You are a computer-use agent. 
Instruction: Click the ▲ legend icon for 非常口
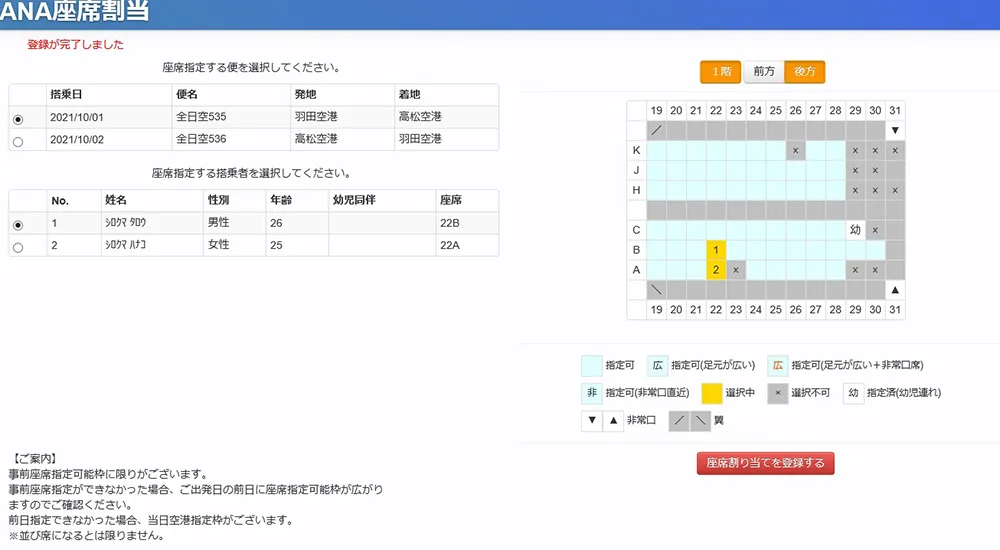point(613,420)
